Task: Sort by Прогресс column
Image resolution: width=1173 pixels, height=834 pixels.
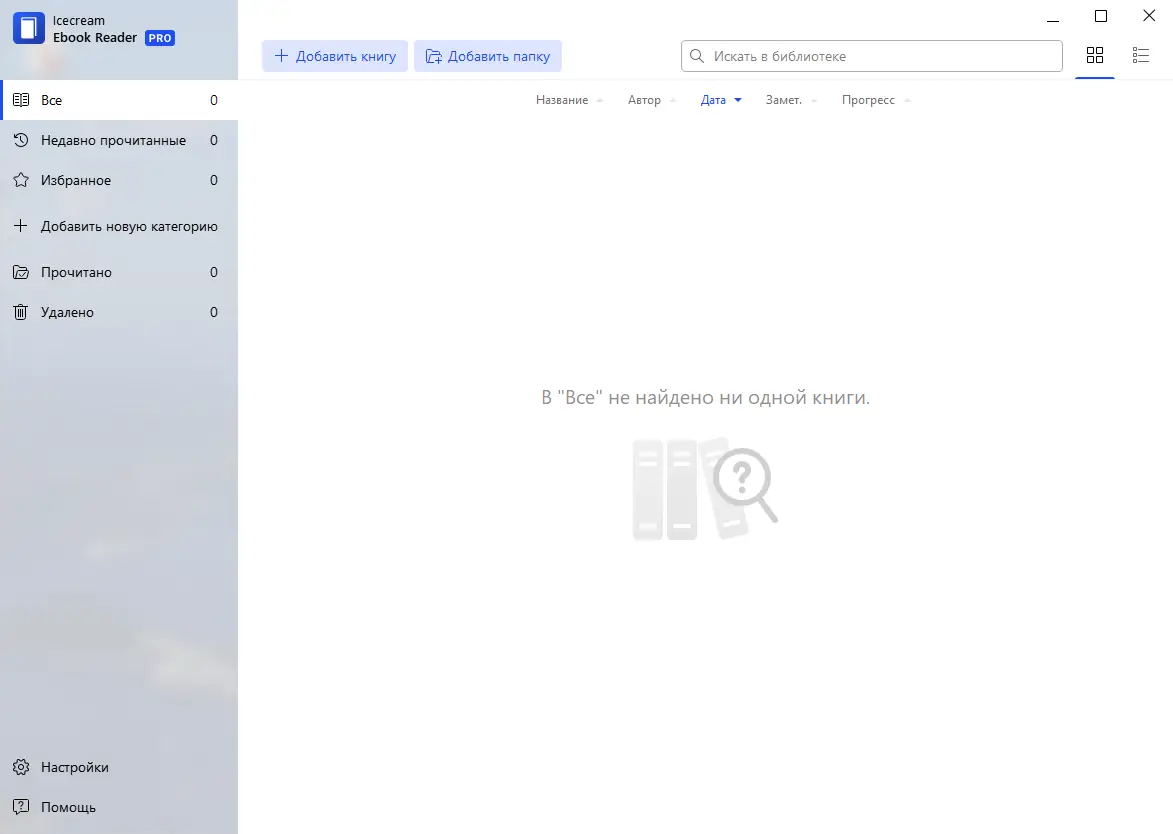Action: [x=868, y=100]
